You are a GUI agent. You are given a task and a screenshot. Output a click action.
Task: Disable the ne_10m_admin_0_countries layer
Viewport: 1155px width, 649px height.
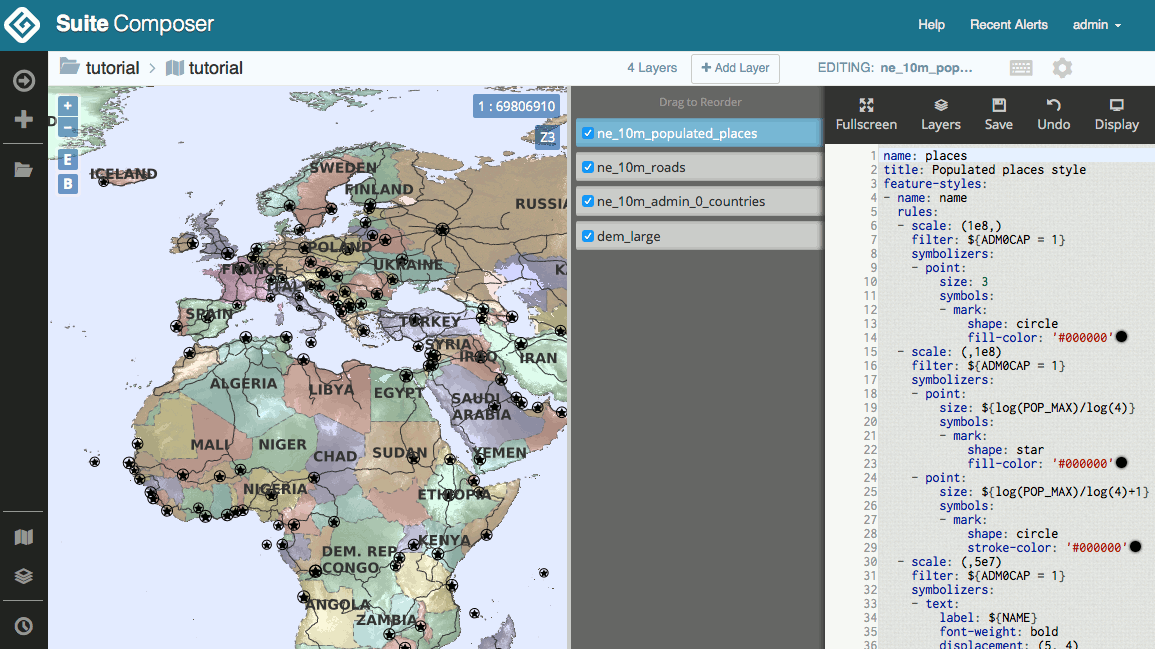pyautogui.click(x=587, y=201)
